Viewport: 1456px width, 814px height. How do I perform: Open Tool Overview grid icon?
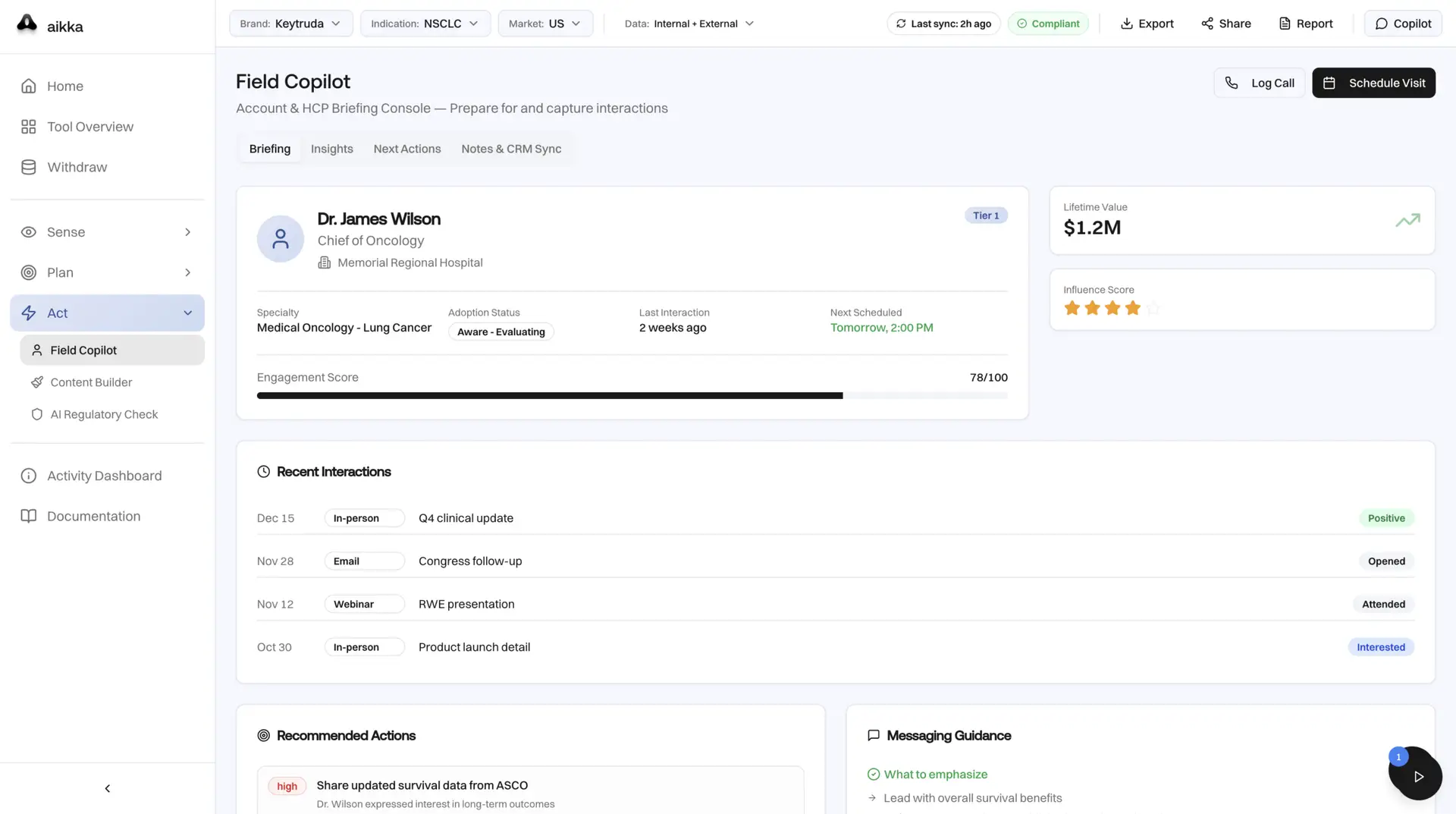click(x=29, y=127)
